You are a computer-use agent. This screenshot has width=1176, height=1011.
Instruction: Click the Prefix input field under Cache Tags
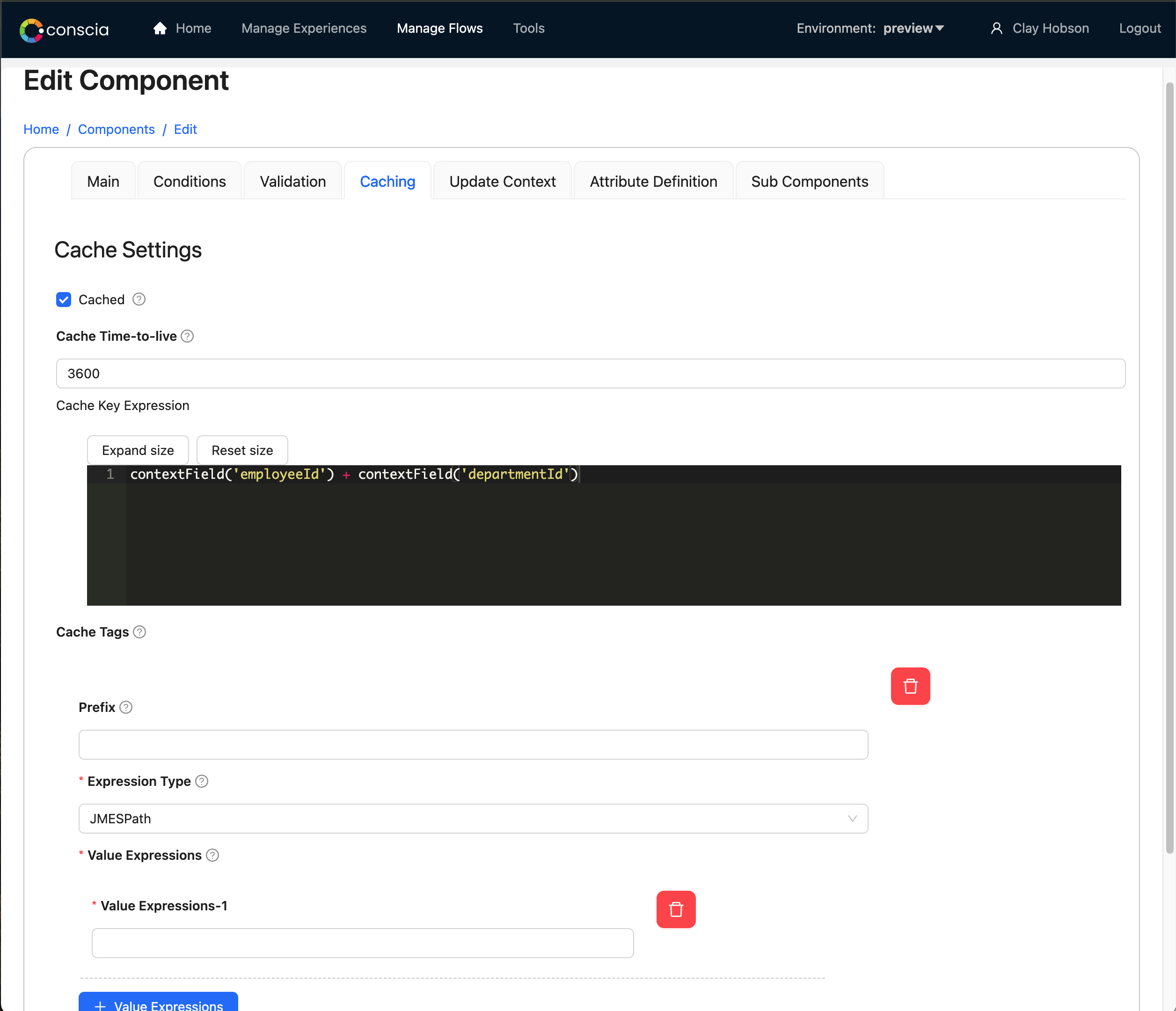(473, 745)
